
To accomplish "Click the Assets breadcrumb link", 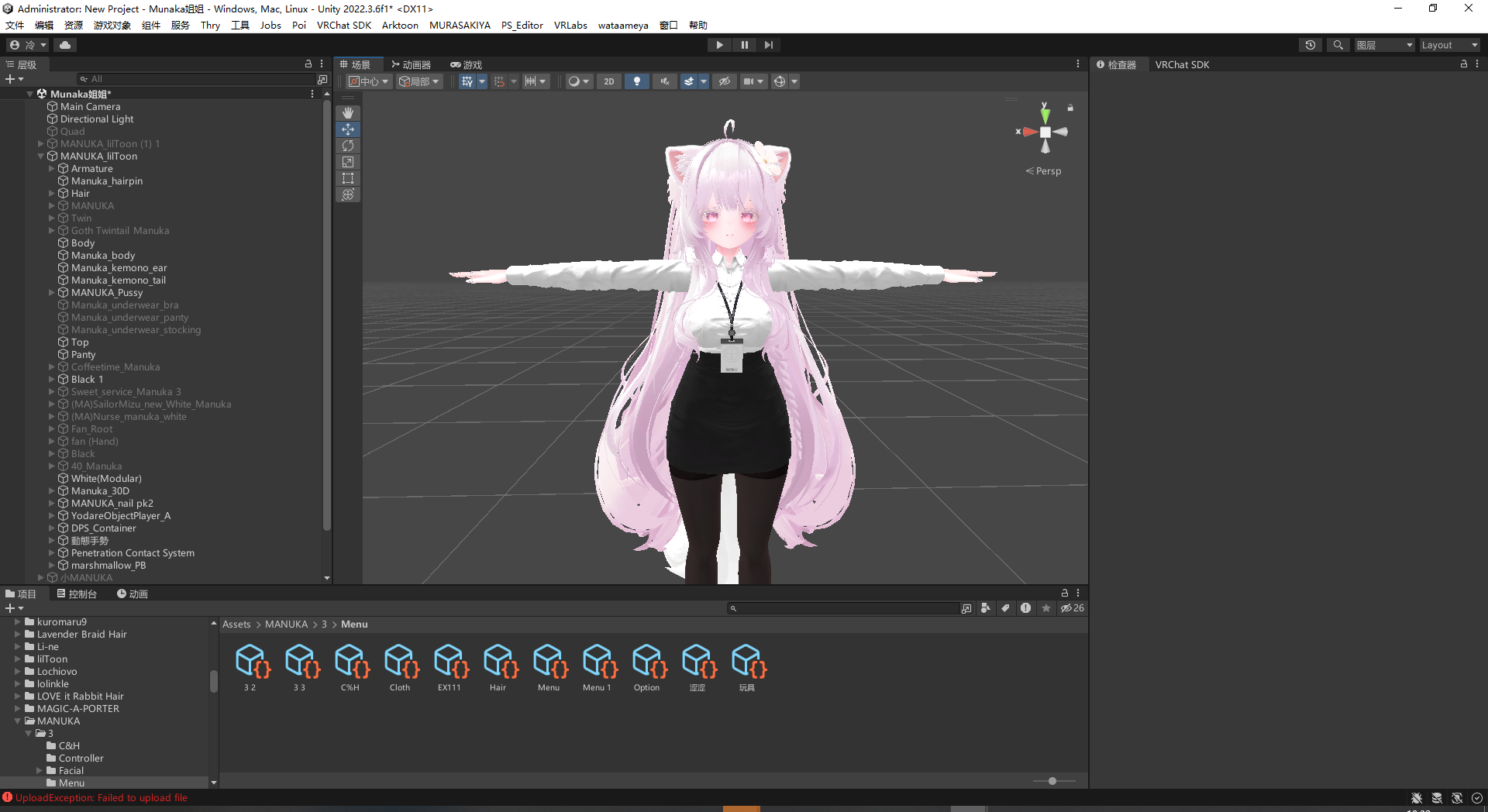I will tap(236, 624).
